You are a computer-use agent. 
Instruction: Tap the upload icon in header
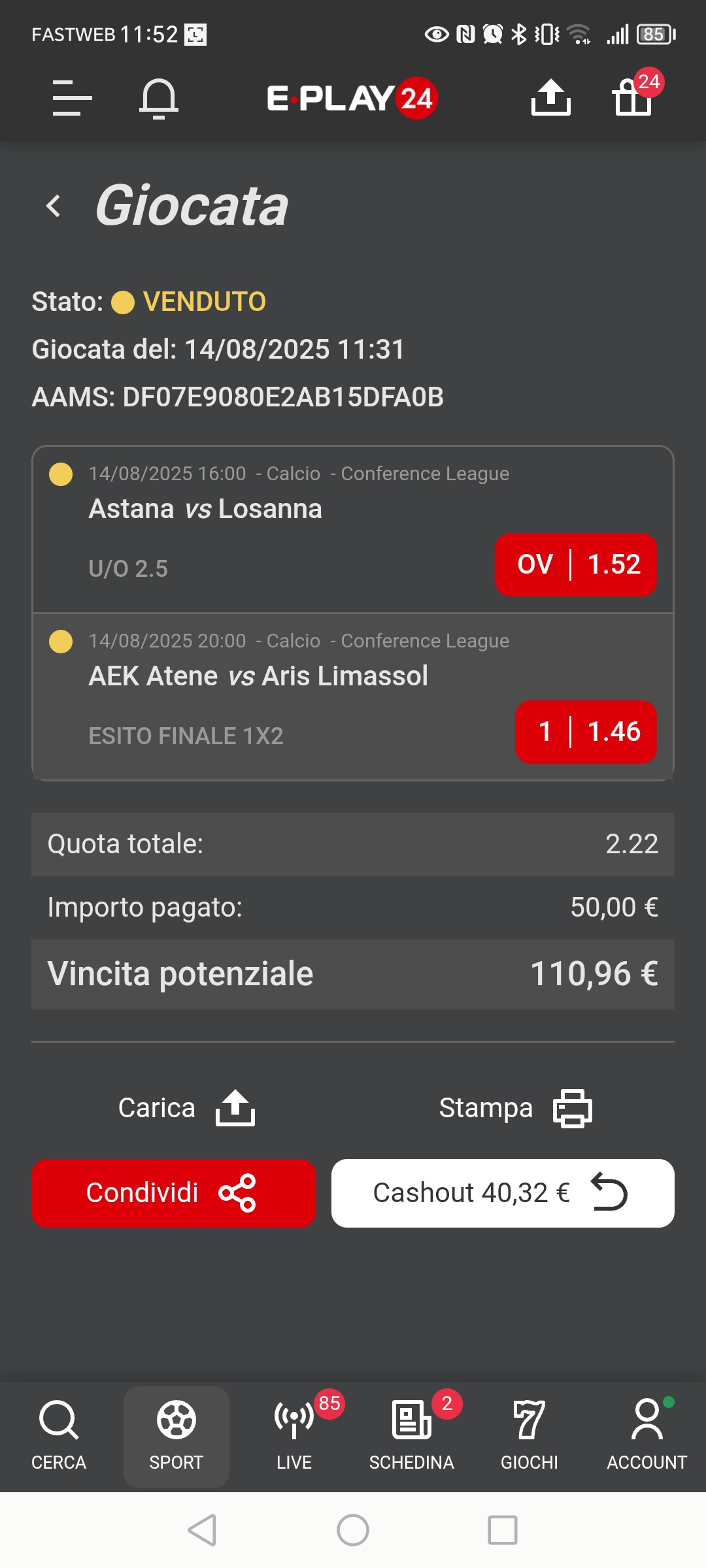point(550,97)
